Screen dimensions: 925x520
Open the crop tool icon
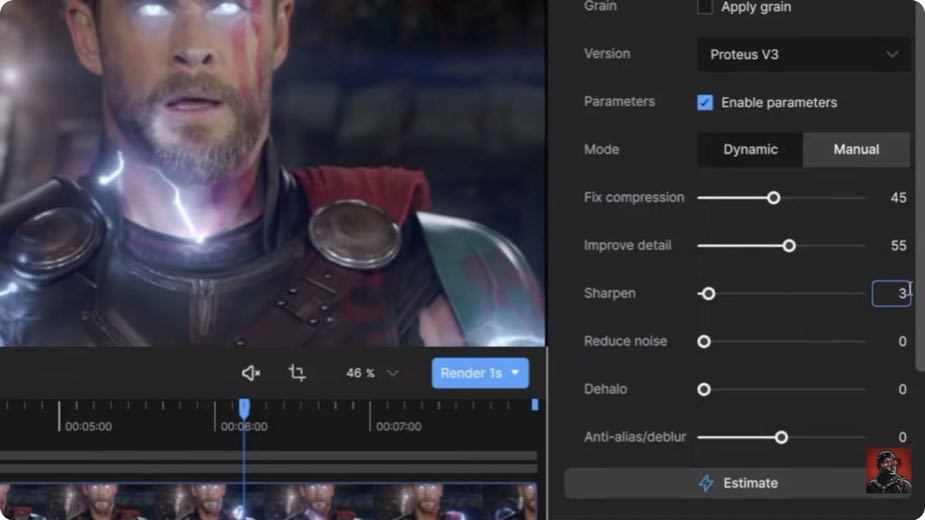[297, 373]
